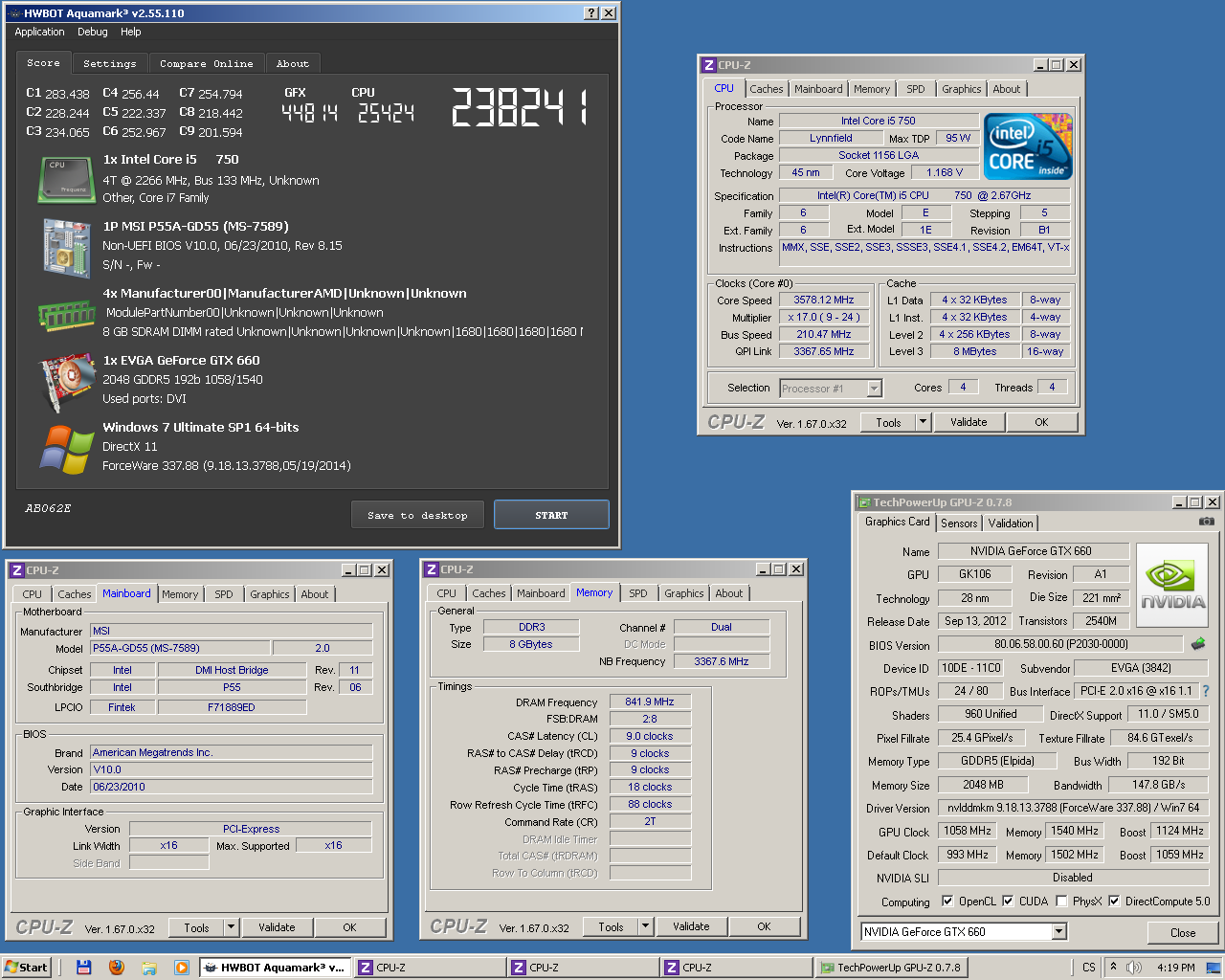Click the GPU-Z title bar application icon
The width and height of the screenshot is (1225, 980).
click(x=864, y=502)
